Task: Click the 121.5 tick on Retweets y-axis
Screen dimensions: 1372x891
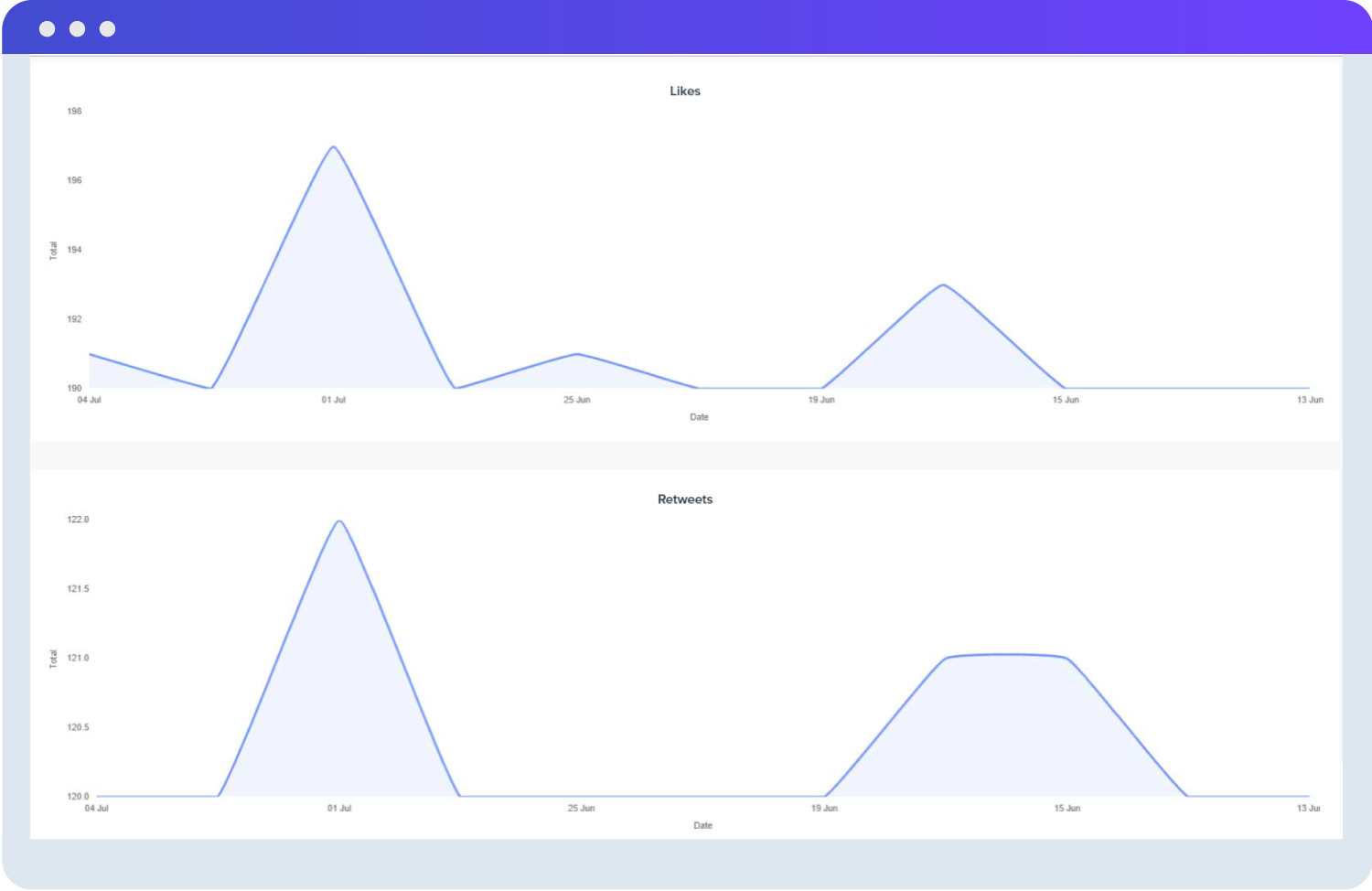Action: [x=78, y=589]
